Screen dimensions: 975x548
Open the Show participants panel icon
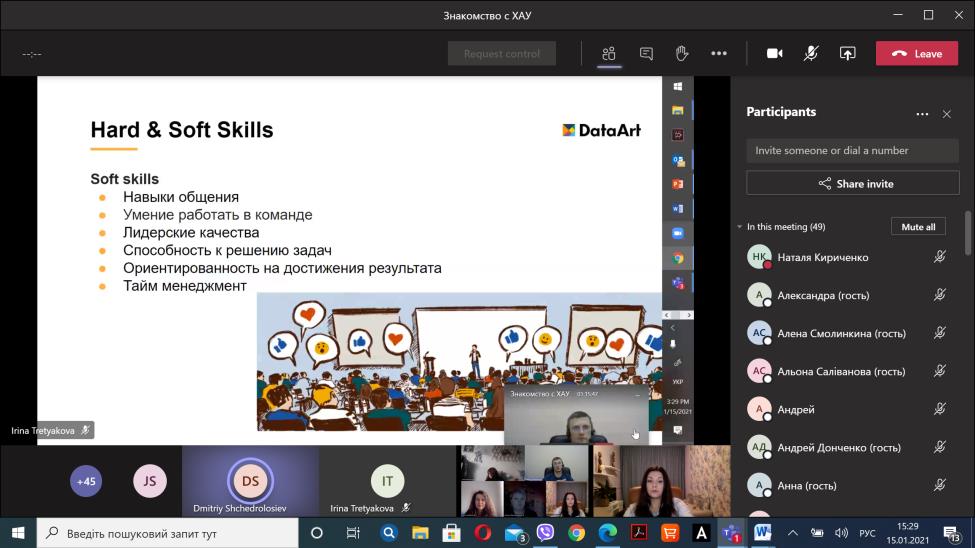click(x=608, y=54)
